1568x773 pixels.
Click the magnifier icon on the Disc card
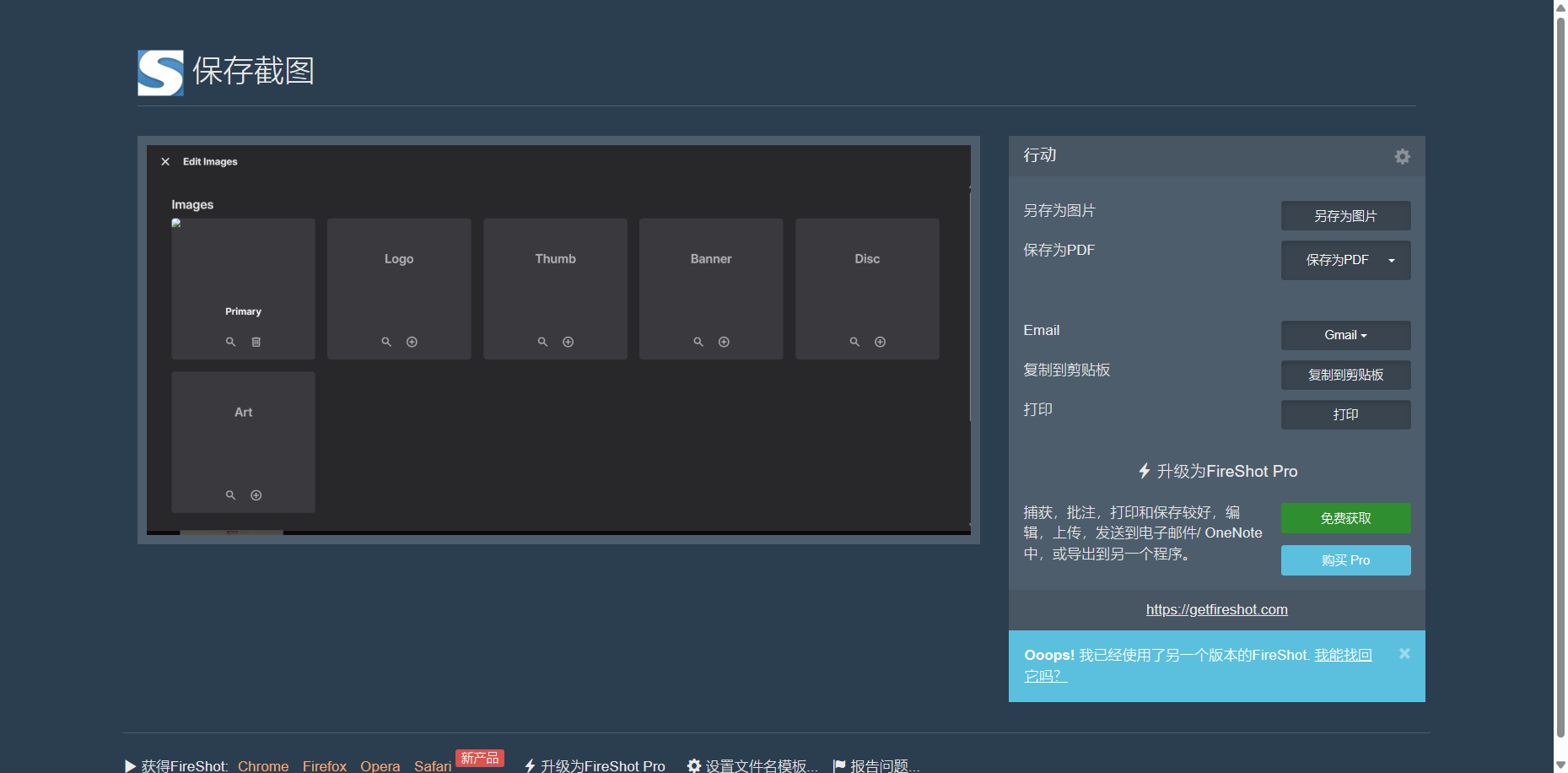tap(854, 342)
